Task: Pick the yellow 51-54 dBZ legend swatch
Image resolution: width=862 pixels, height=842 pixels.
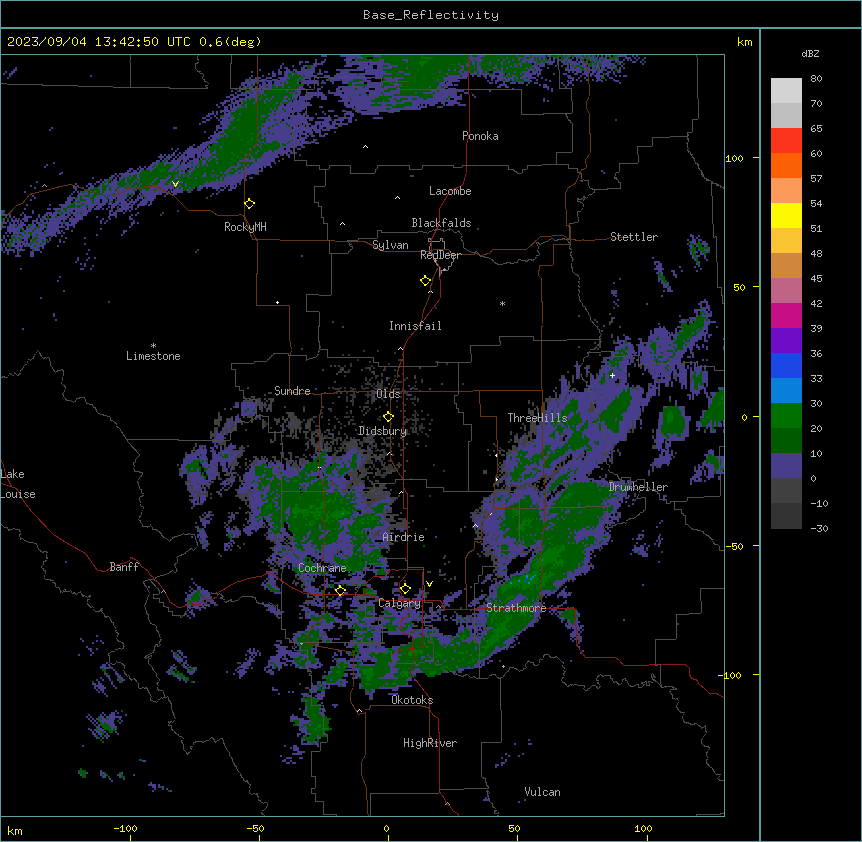Action: 786,215
